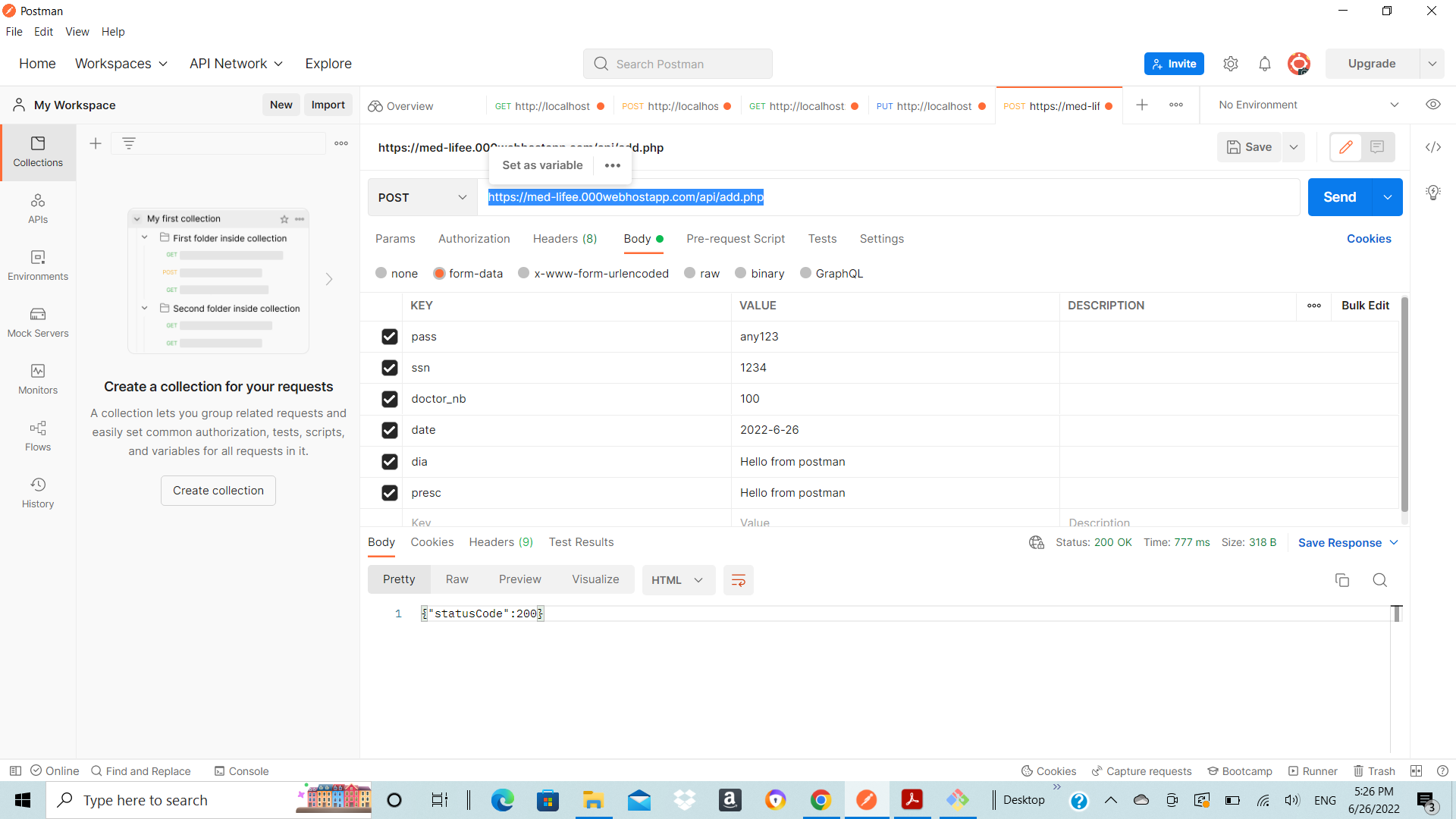Open the Mock Servers panel
Viewport: 1456px width, 819px height.
click(38, 322)
